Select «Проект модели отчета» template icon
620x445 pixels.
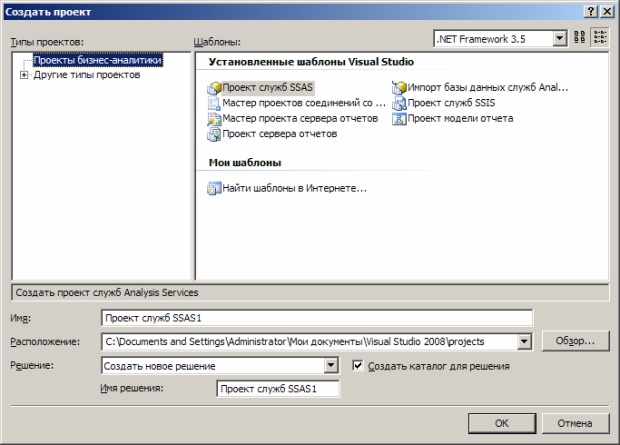(399, 119)
